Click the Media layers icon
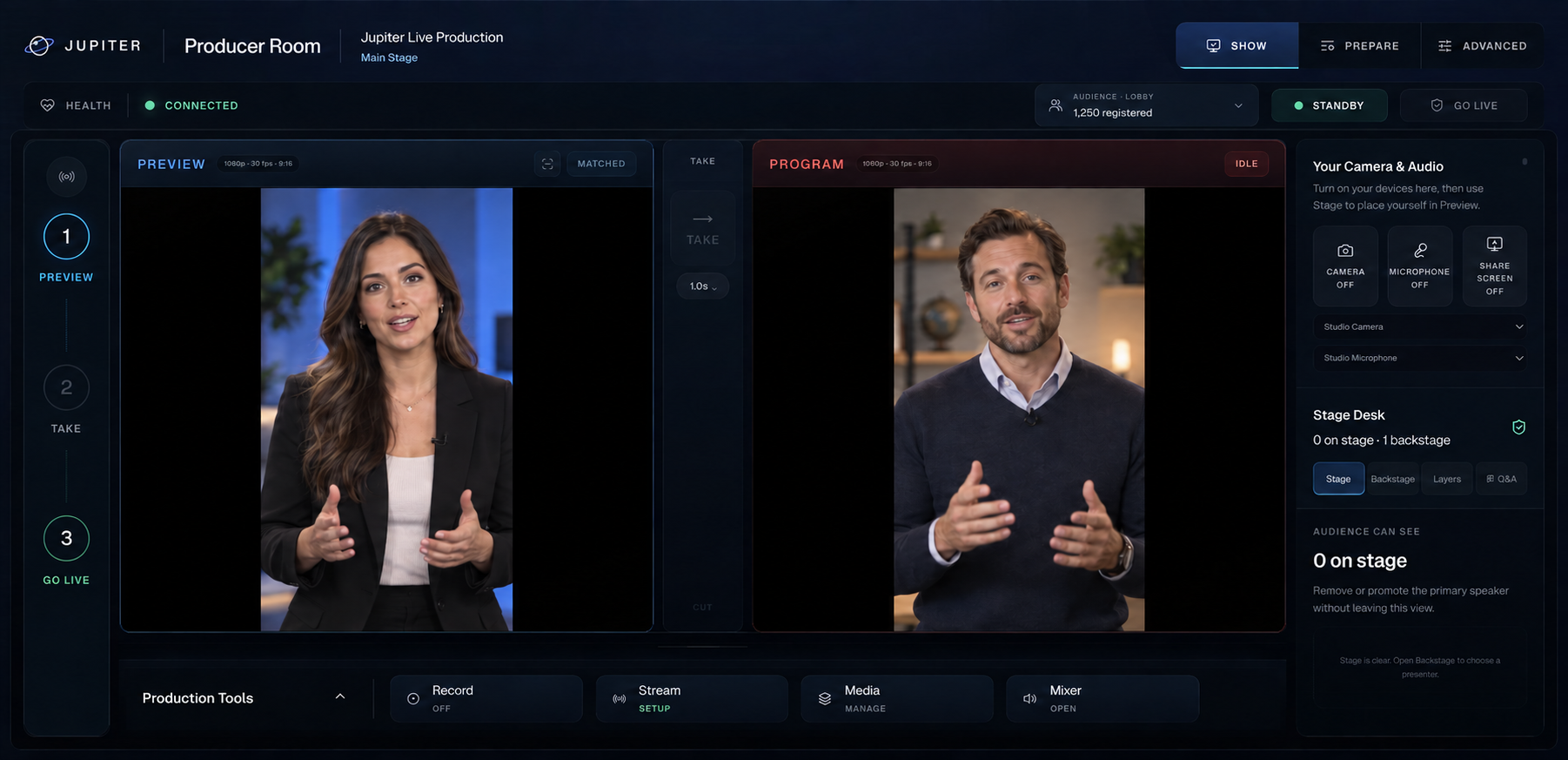Screen dimensions: 1568x760 [x=825, y=698]
